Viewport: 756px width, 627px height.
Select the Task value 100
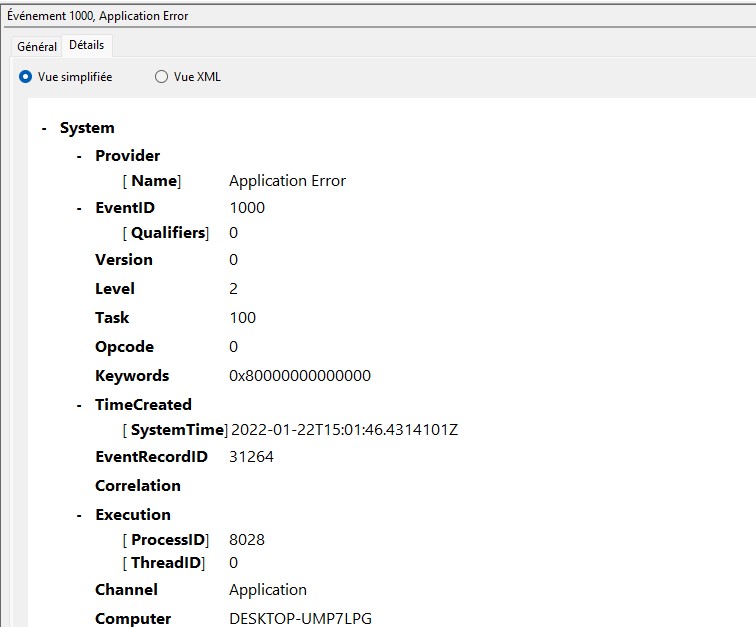point(243,318)
